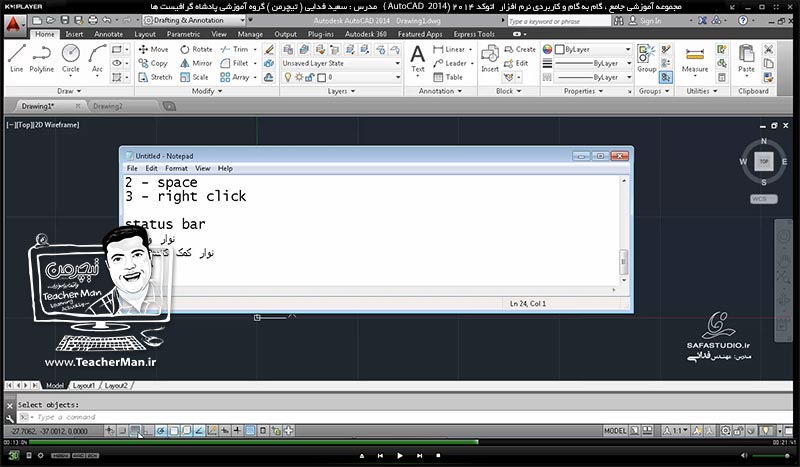
Task: Toggle Polar Tracking in status bar
Action: coord(161,431)
